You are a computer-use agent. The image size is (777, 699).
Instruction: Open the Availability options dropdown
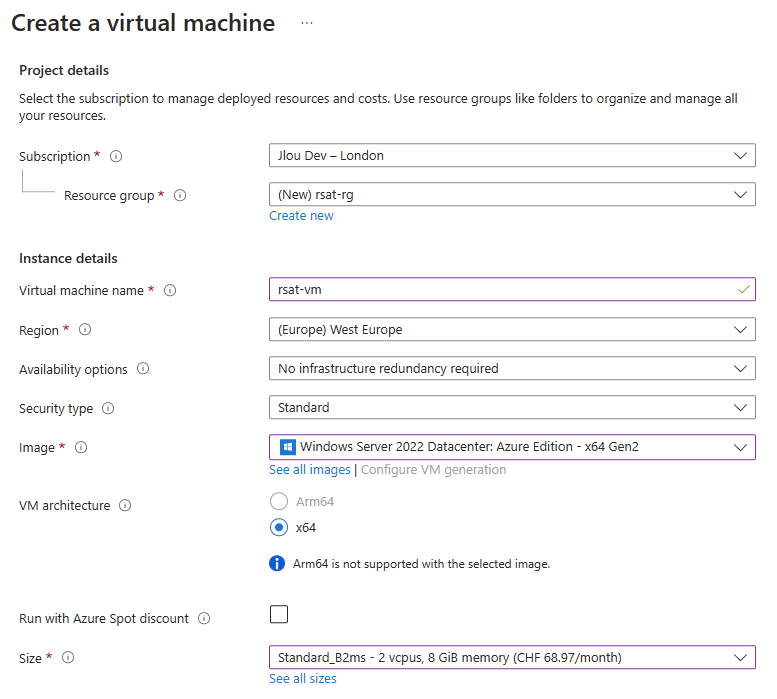point(512,369)
